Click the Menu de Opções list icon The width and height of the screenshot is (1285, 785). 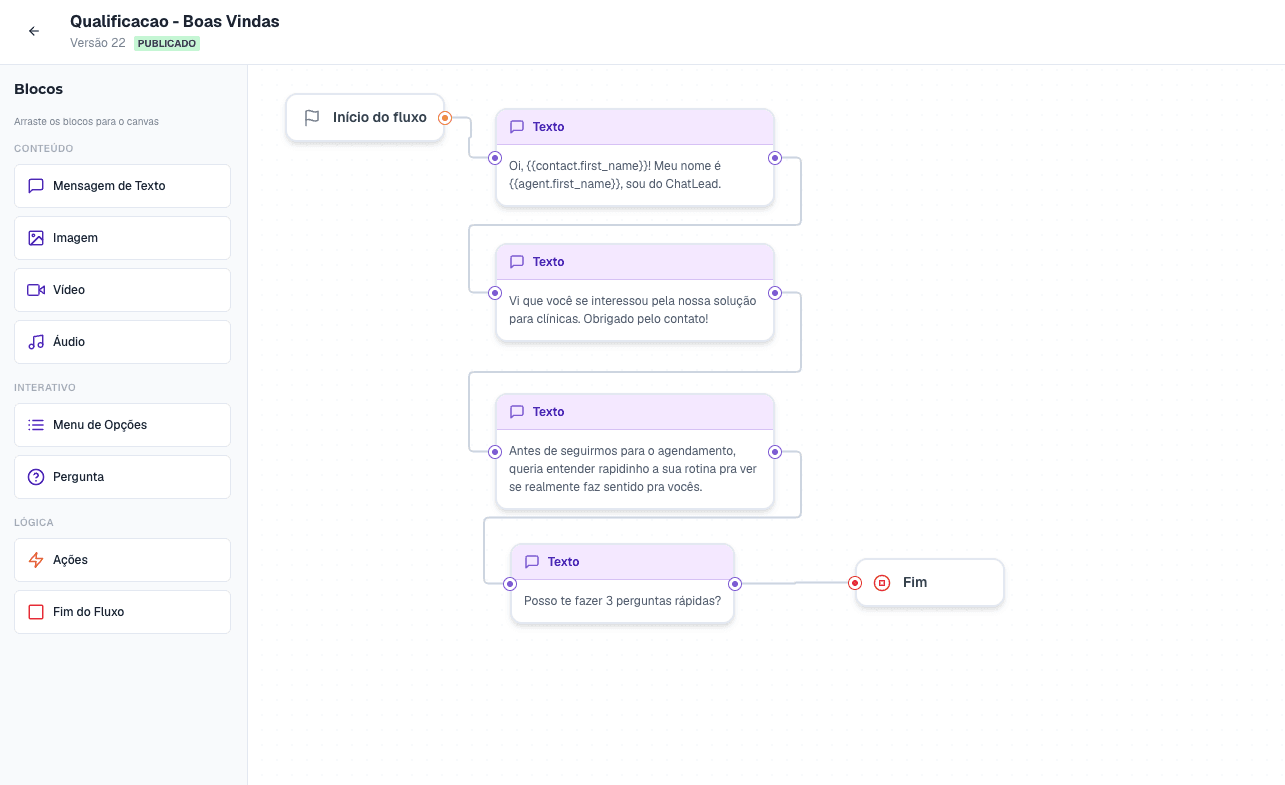tap(36, 425)
